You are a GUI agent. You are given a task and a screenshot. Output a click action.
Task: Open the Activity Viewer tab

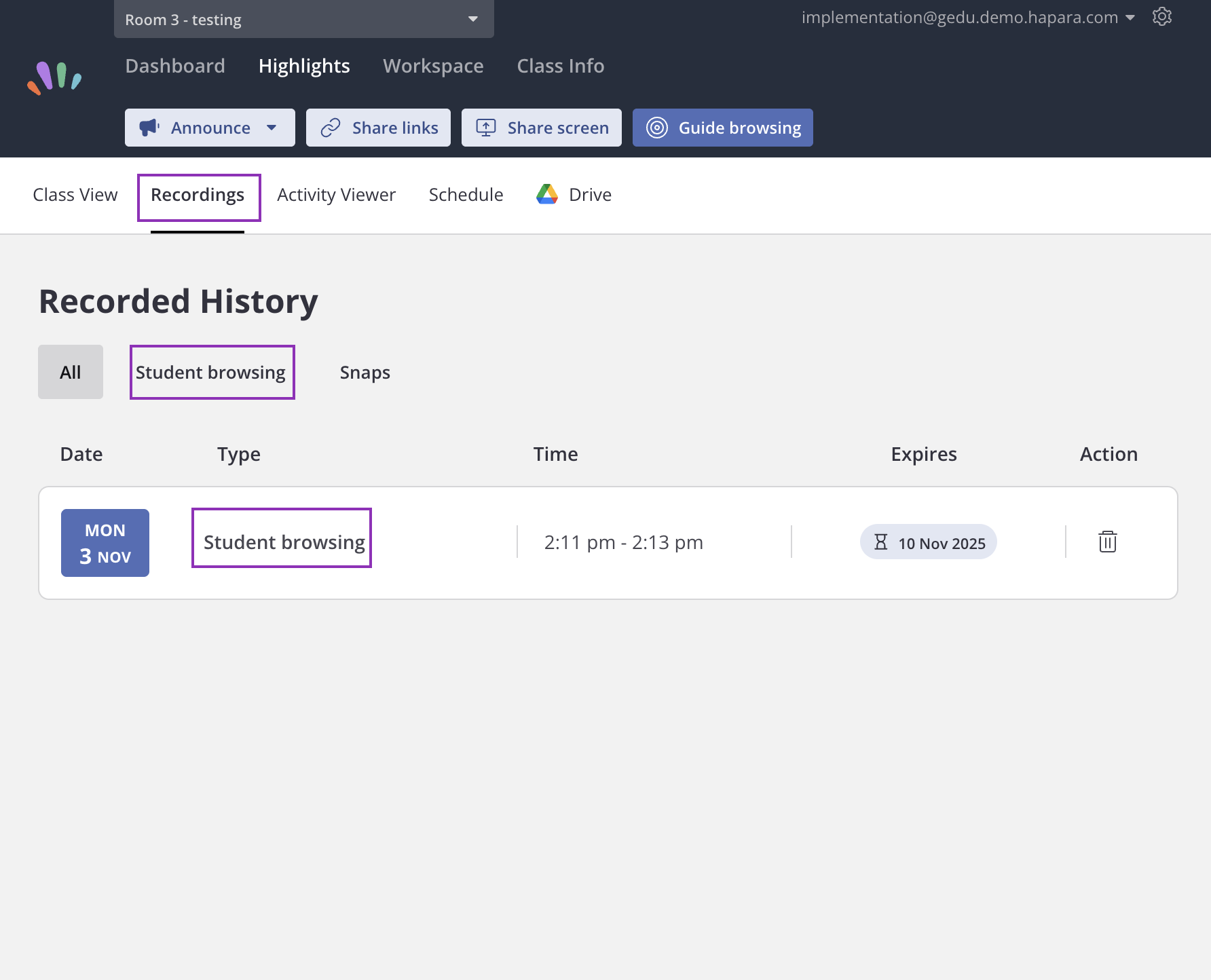[337, 195]
